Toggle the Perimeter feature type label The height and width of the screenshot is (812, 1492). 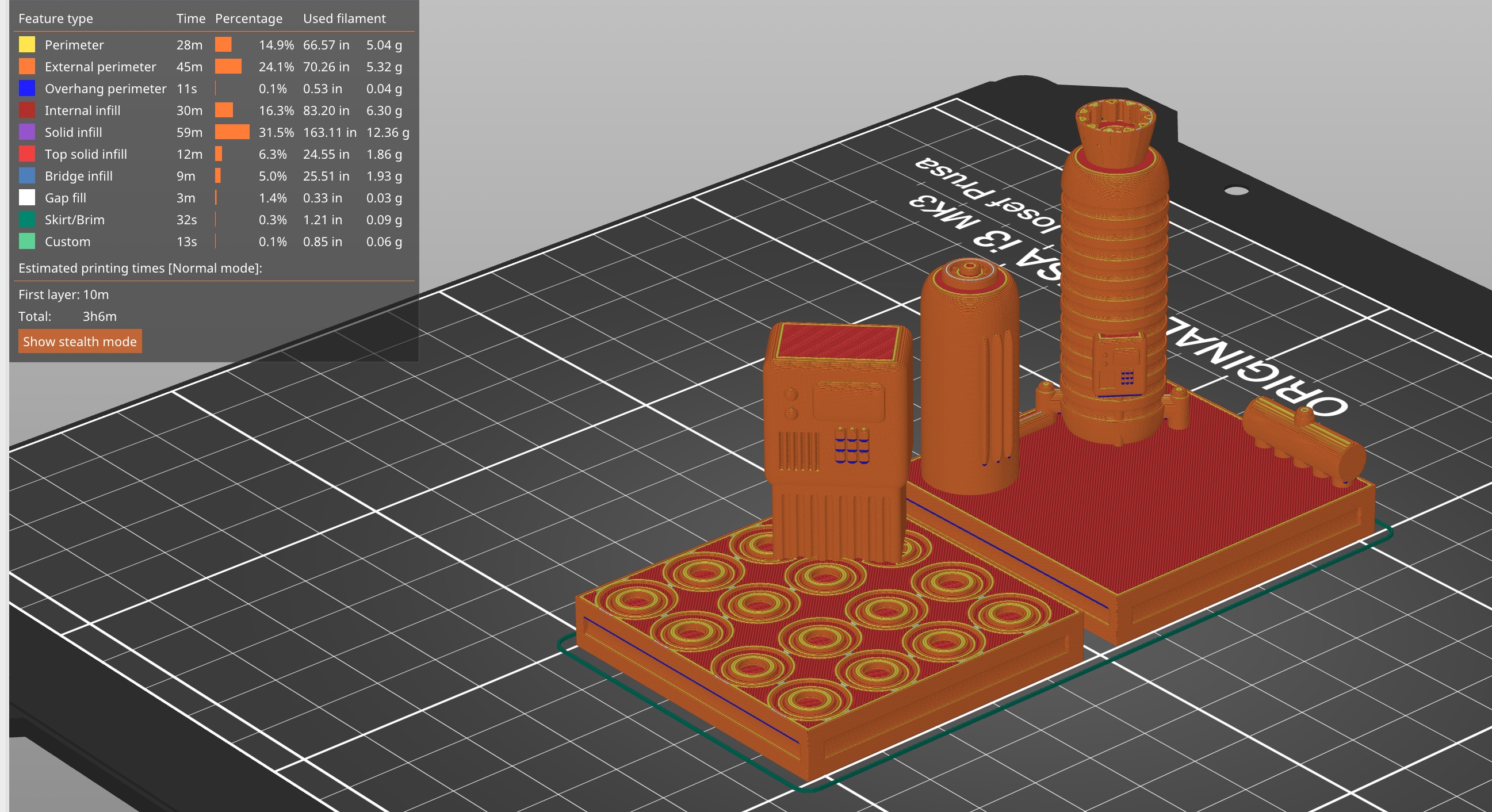pos(74,45)
